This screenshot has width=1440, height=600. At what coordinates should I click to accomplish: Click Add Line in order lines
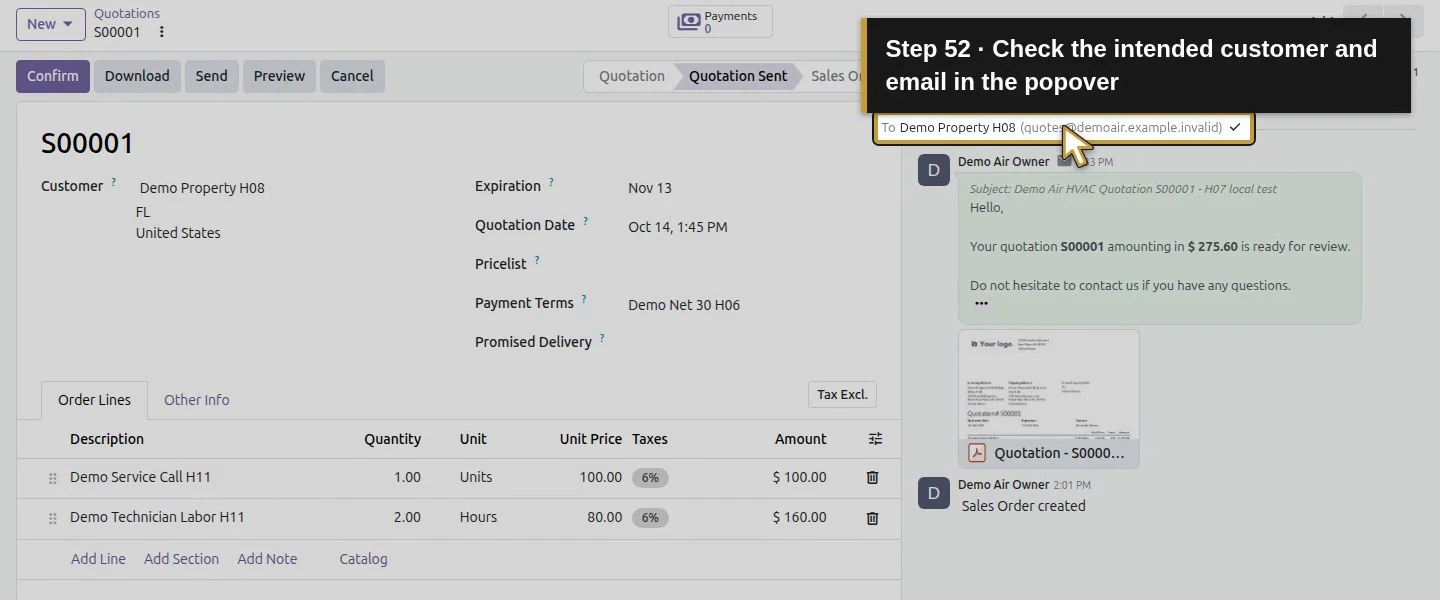pos(98,559)
